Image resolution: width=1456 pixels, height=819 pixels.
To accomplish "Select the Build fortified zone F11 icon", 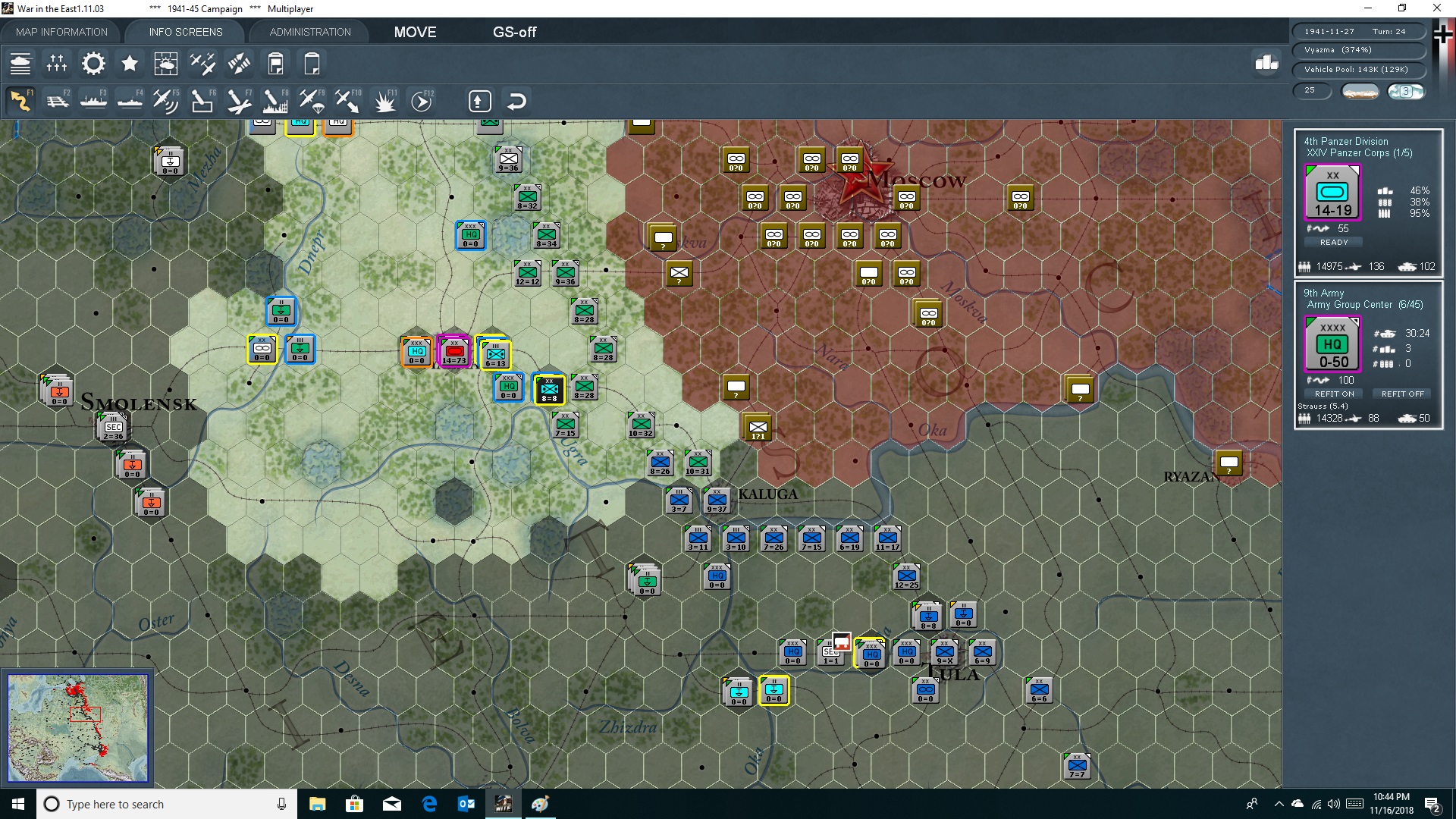I will (x=384, y=101).
